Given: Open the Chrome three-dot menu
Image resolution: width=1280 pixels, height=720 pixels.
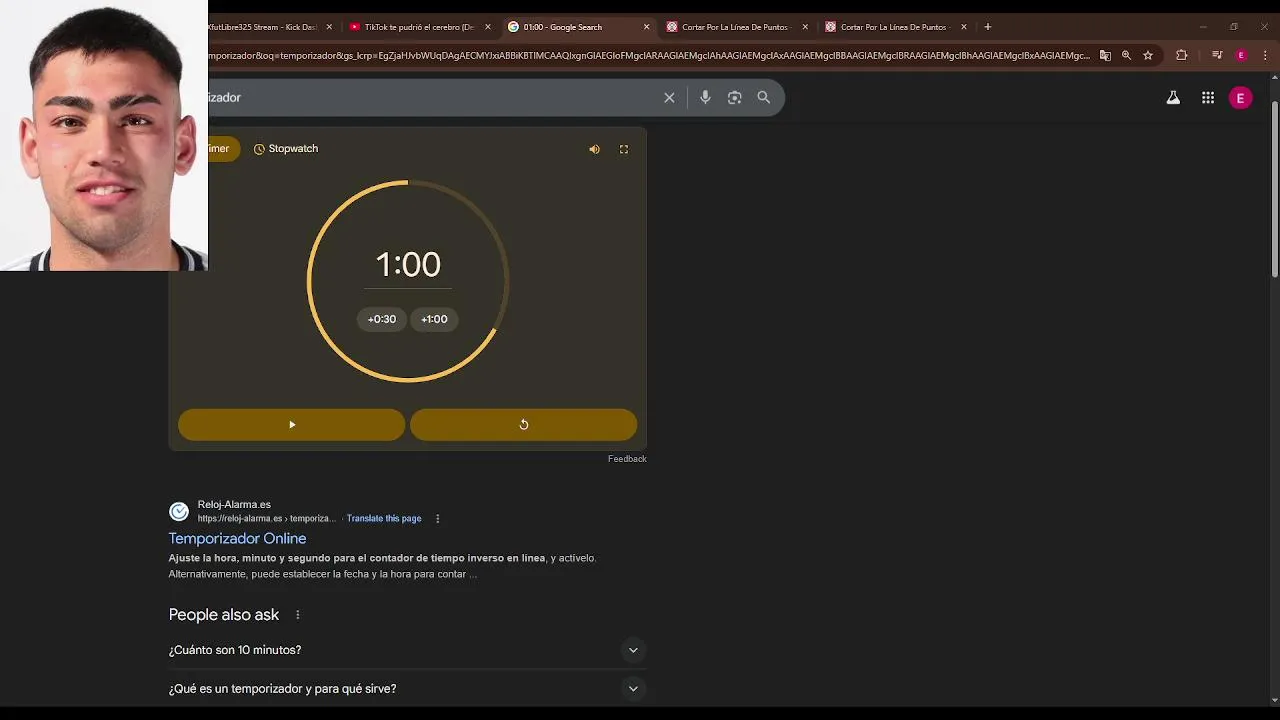Looking at the screenshot, I should pyautogui.click(x=1264, y=56).
